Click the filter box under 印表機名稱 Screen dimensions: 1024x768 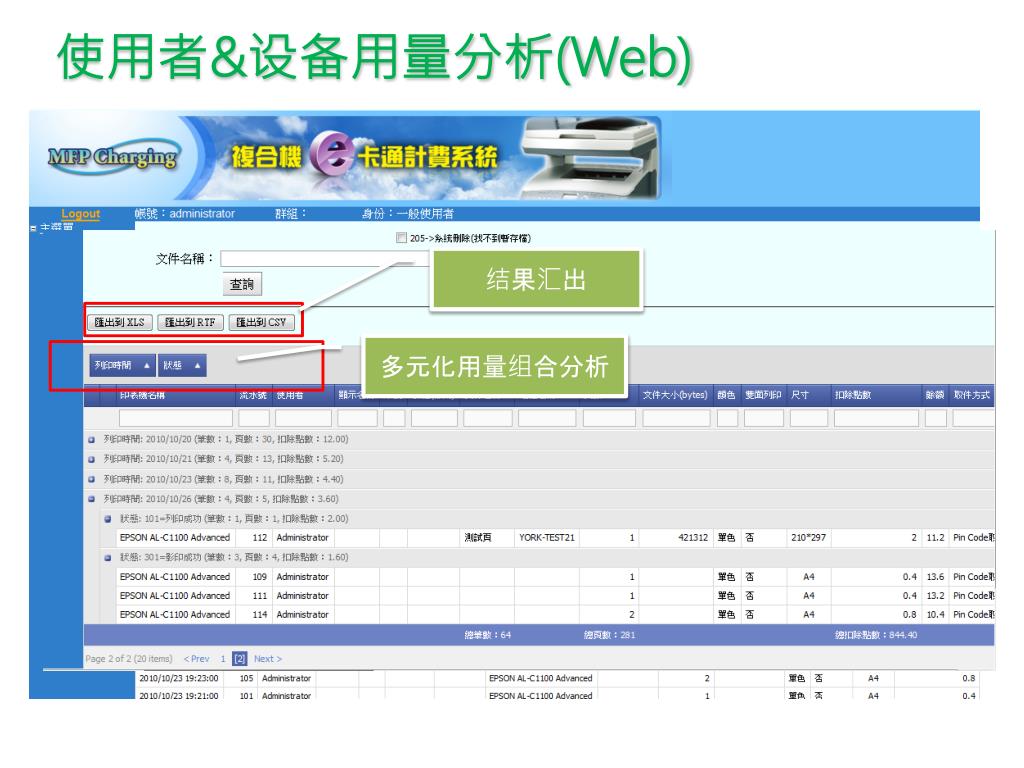click(176, 418)
